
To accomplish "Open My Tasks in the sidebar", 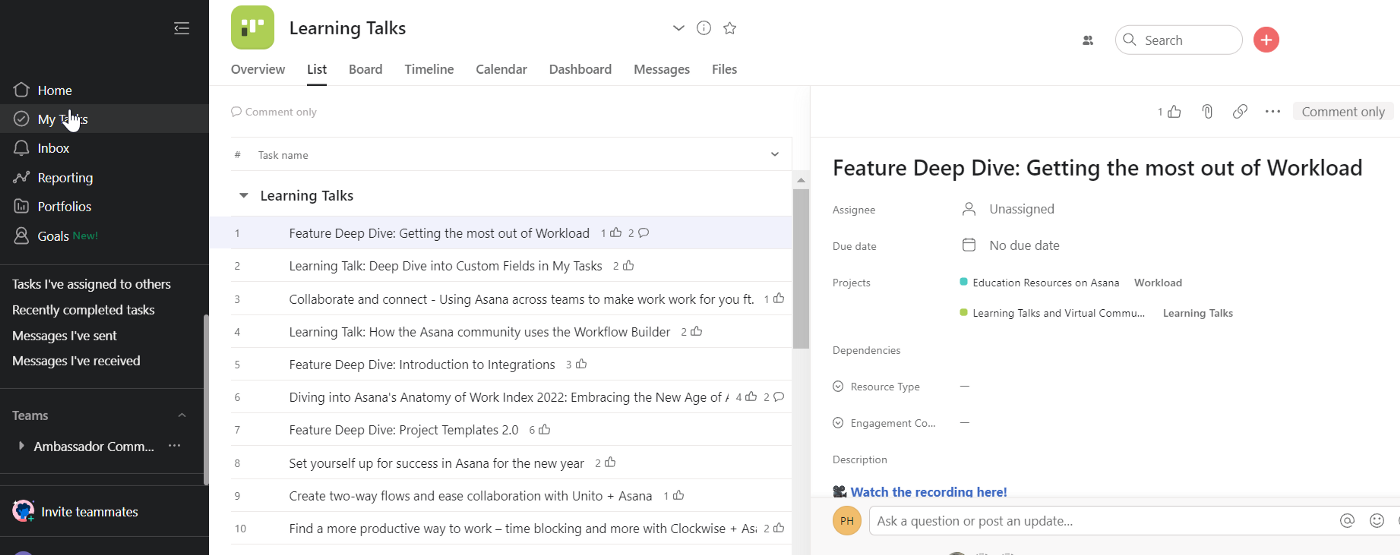I will click(x=63, y=119).
